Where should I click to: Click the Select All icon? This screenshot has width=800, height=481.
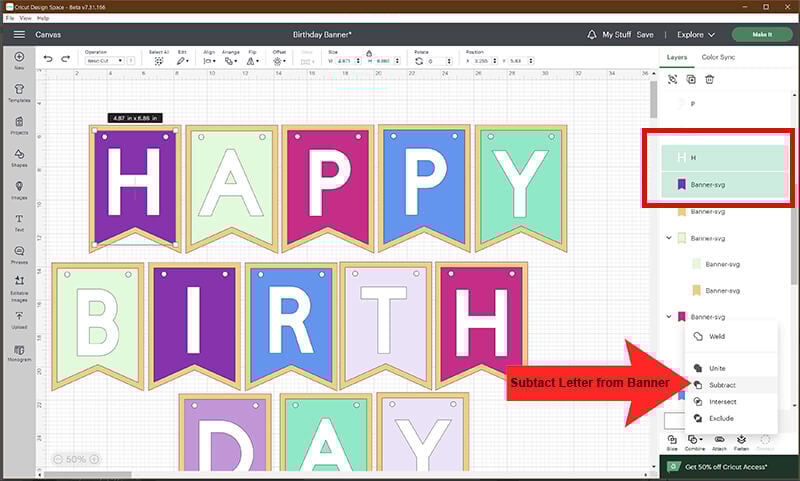pyautogui.click(x=159, y=61)
